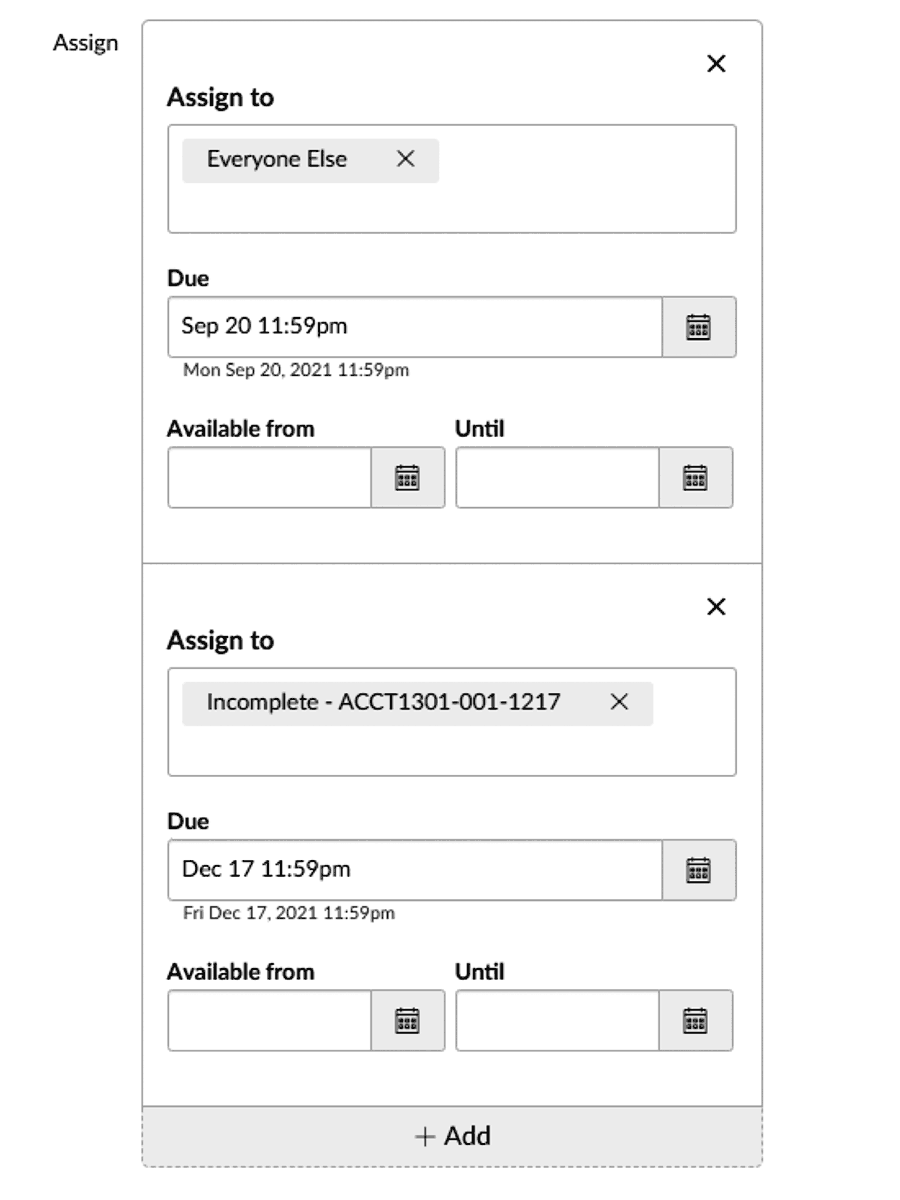Click the Sep 20 11:59pm due field
Image resolution: width=900 pixels, height=1200 pixels.
point(415,327)
